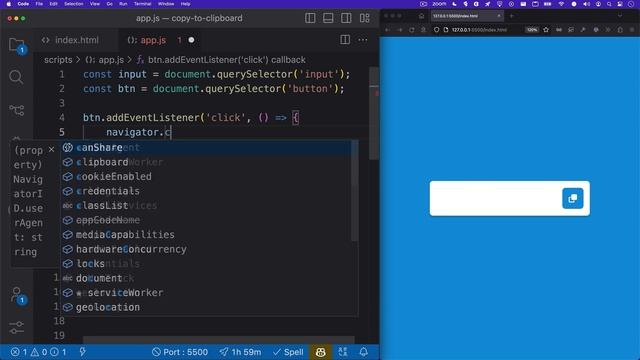Viewport: 640px width, 360px height.
Task: Open Source Control view in activity bar
Action: pos(16,110)
